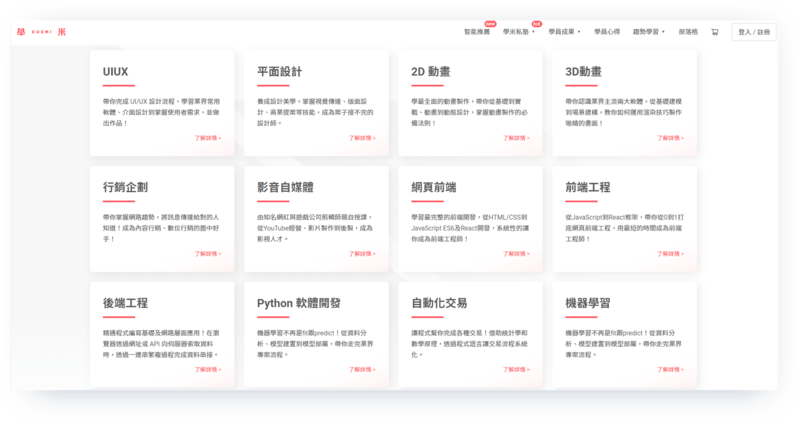Open the shopping cart icon
This screenshot has height=422, width=800.
715,32
